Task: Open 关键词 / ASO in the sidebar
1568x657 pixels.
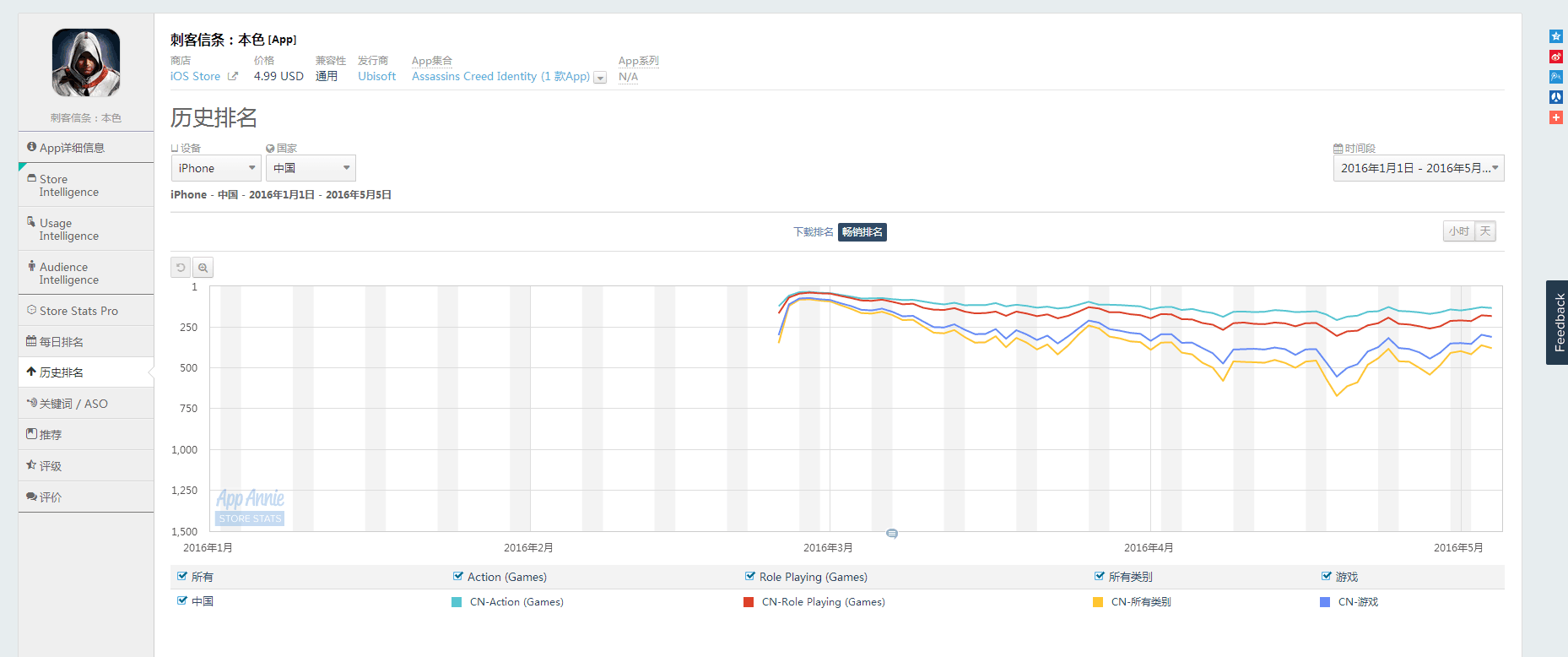Action: 86,404
